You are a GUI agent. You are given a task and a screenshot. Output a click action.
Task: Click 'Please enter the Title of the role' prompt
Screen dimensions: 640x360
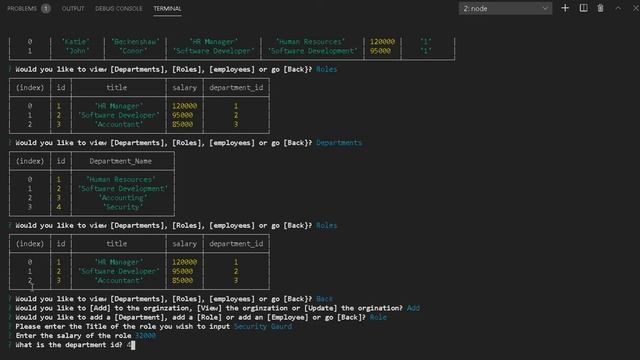(122, 327)
